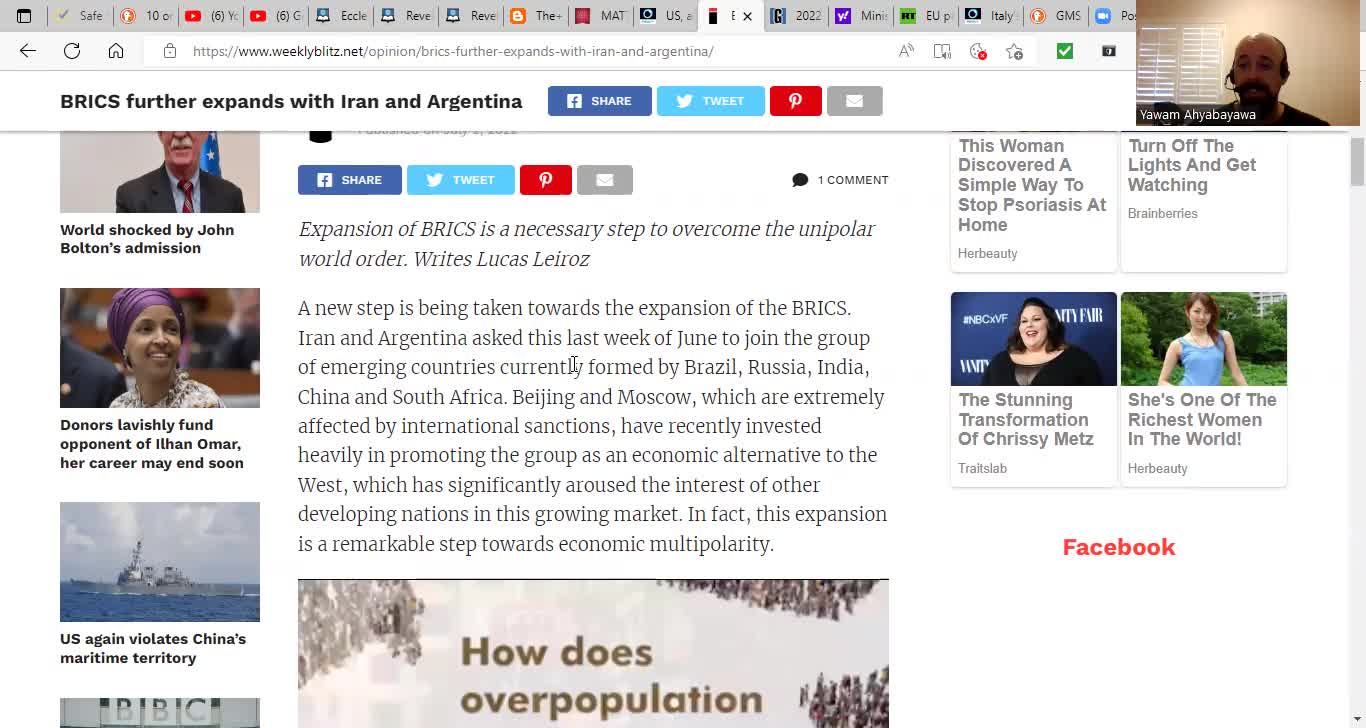Switch to the 'The+' Blogger tab
1366x728 pixels.
coord(536,16)
